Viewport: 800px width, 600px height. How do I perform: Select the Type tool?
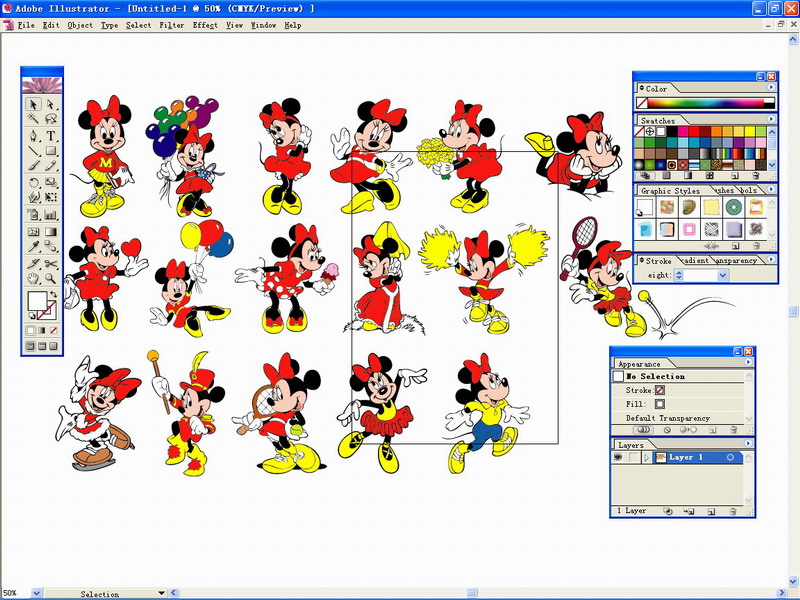pos(51,136)
